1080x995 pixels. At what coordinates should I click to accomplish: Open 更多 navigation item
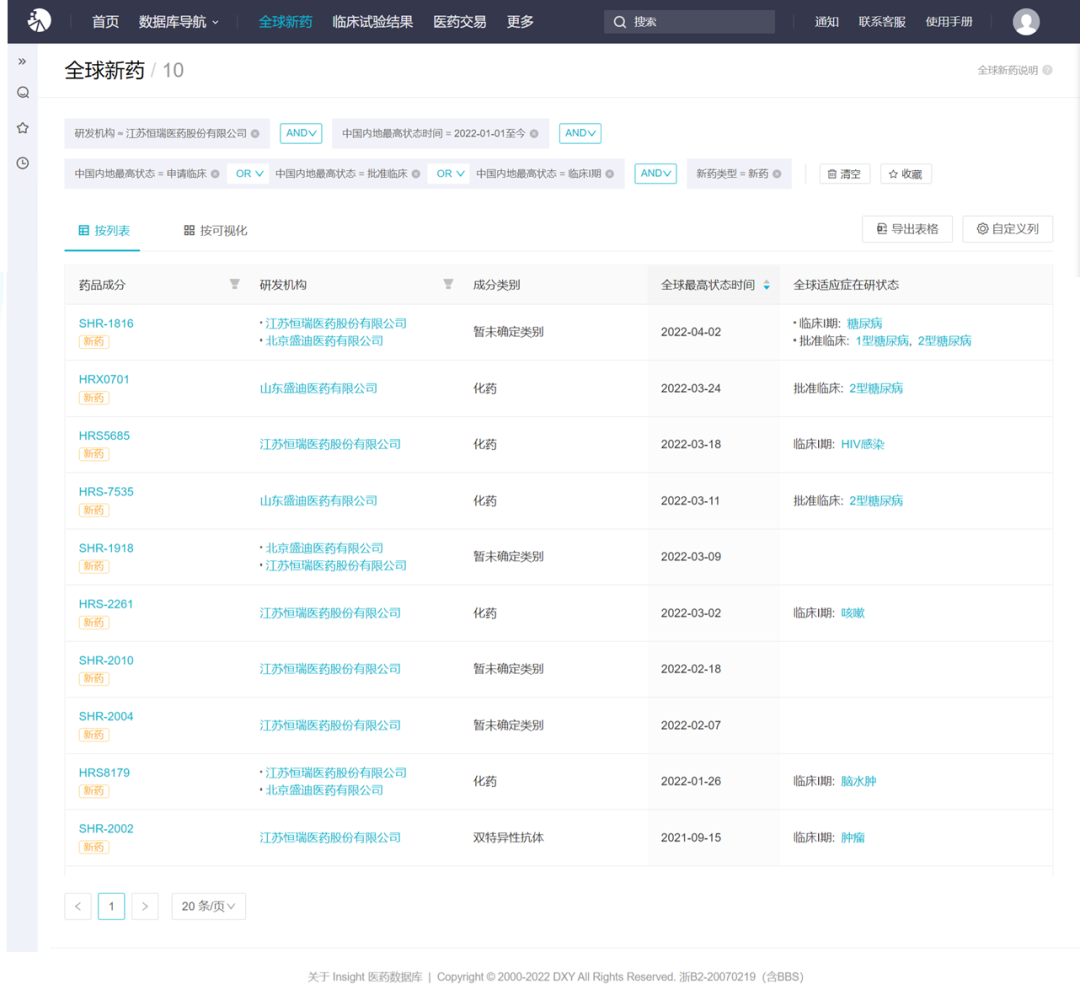pyautogui.click(x=520, y=22)
